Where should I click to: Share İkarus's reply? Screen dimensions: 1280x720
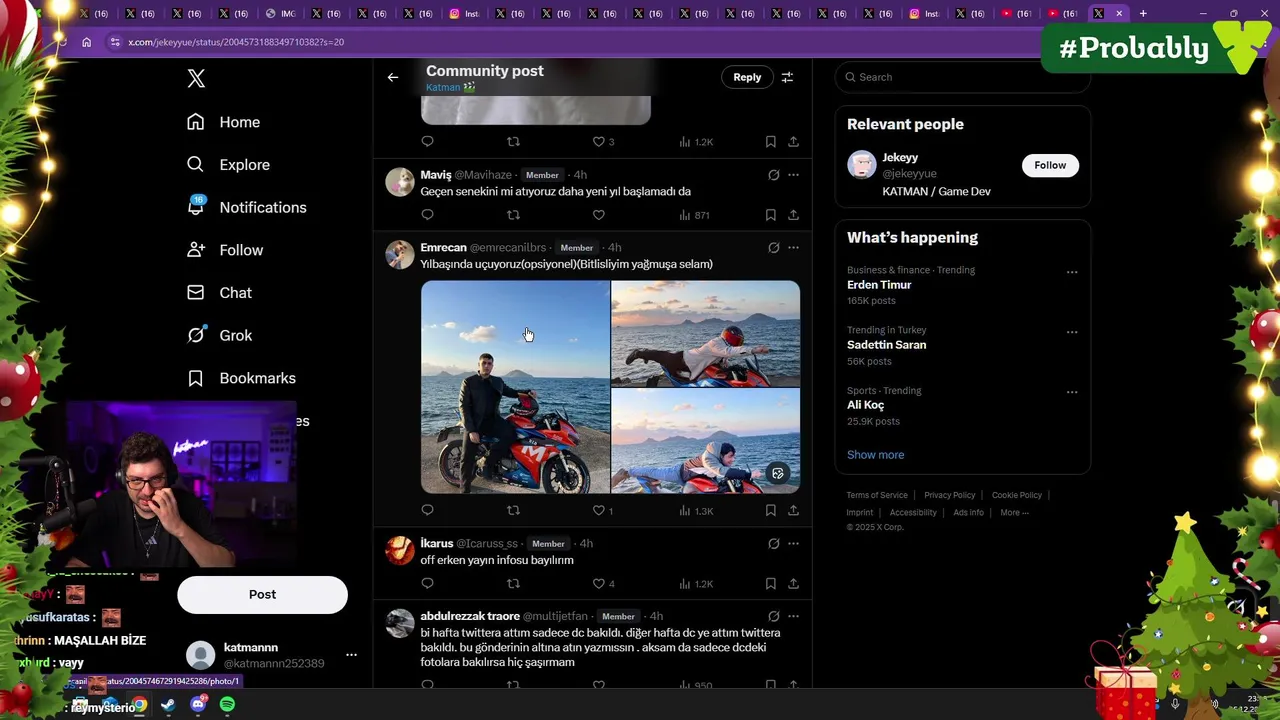[793, 584]
